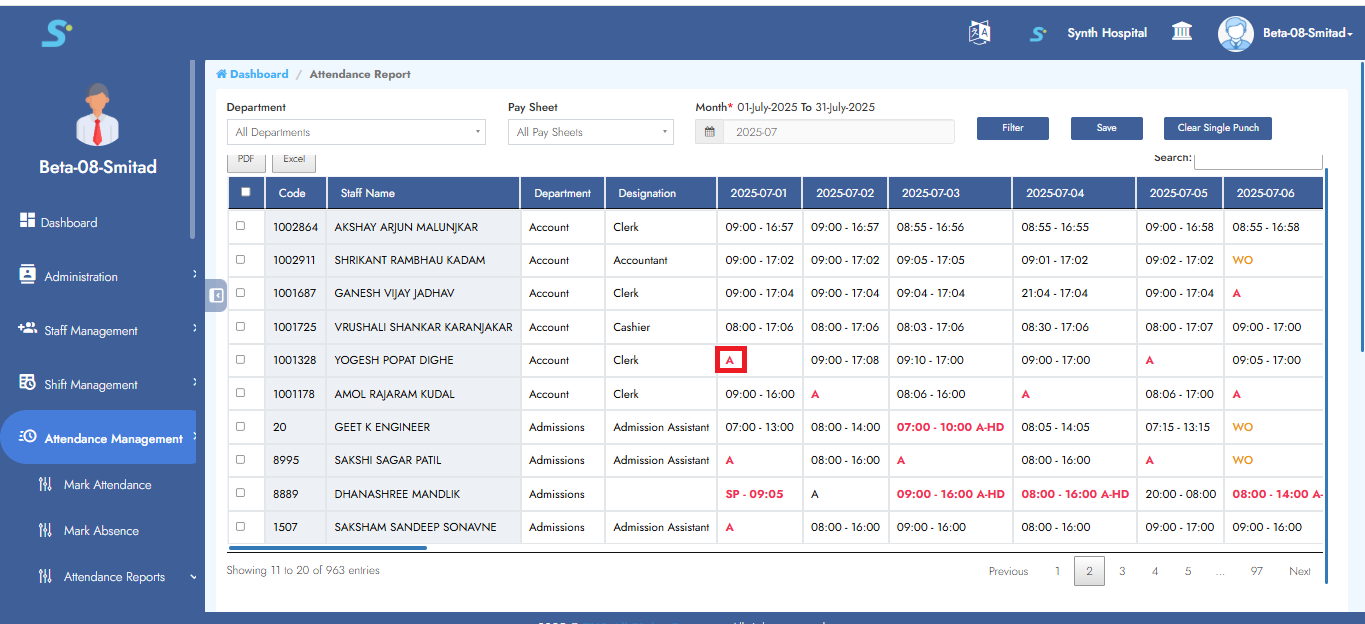Click the calendar icon beside month field
The width and height of the screenshot is (1365, 624).
pos(709,132)
